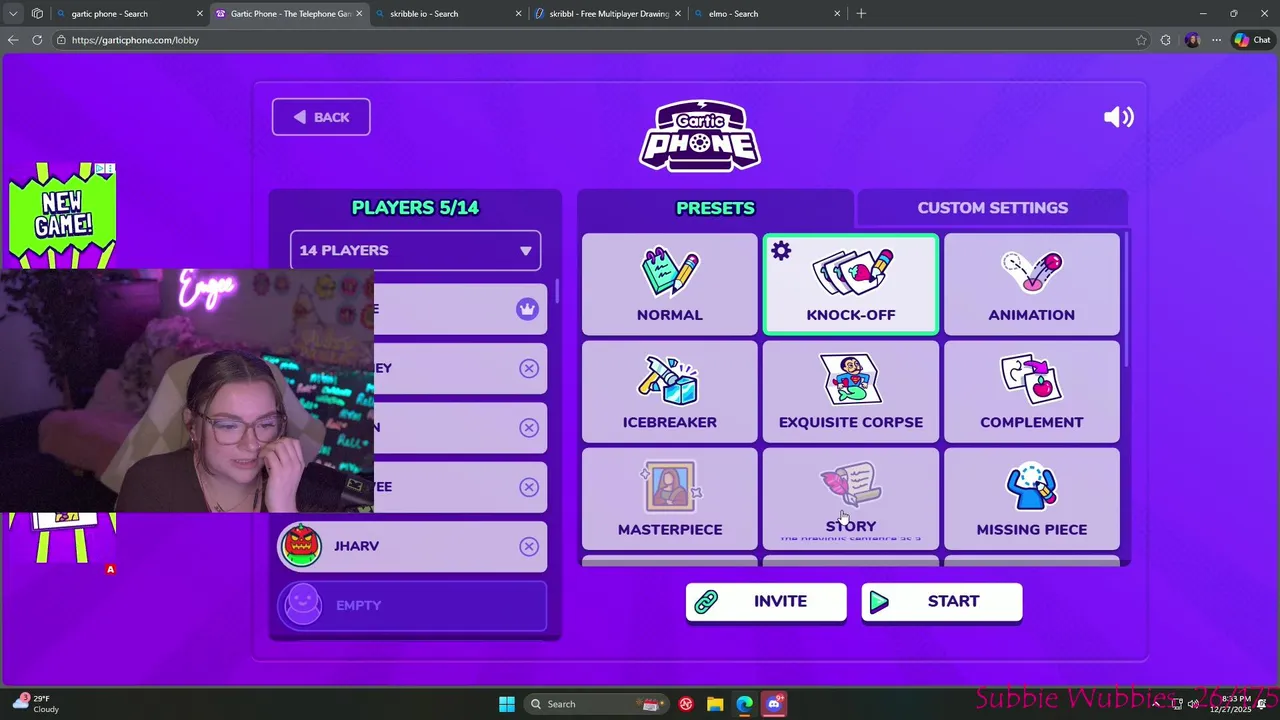This screenshot has height=720, width=1280.
Task: Expand the tab search dropdown
Action: (13, 14)
